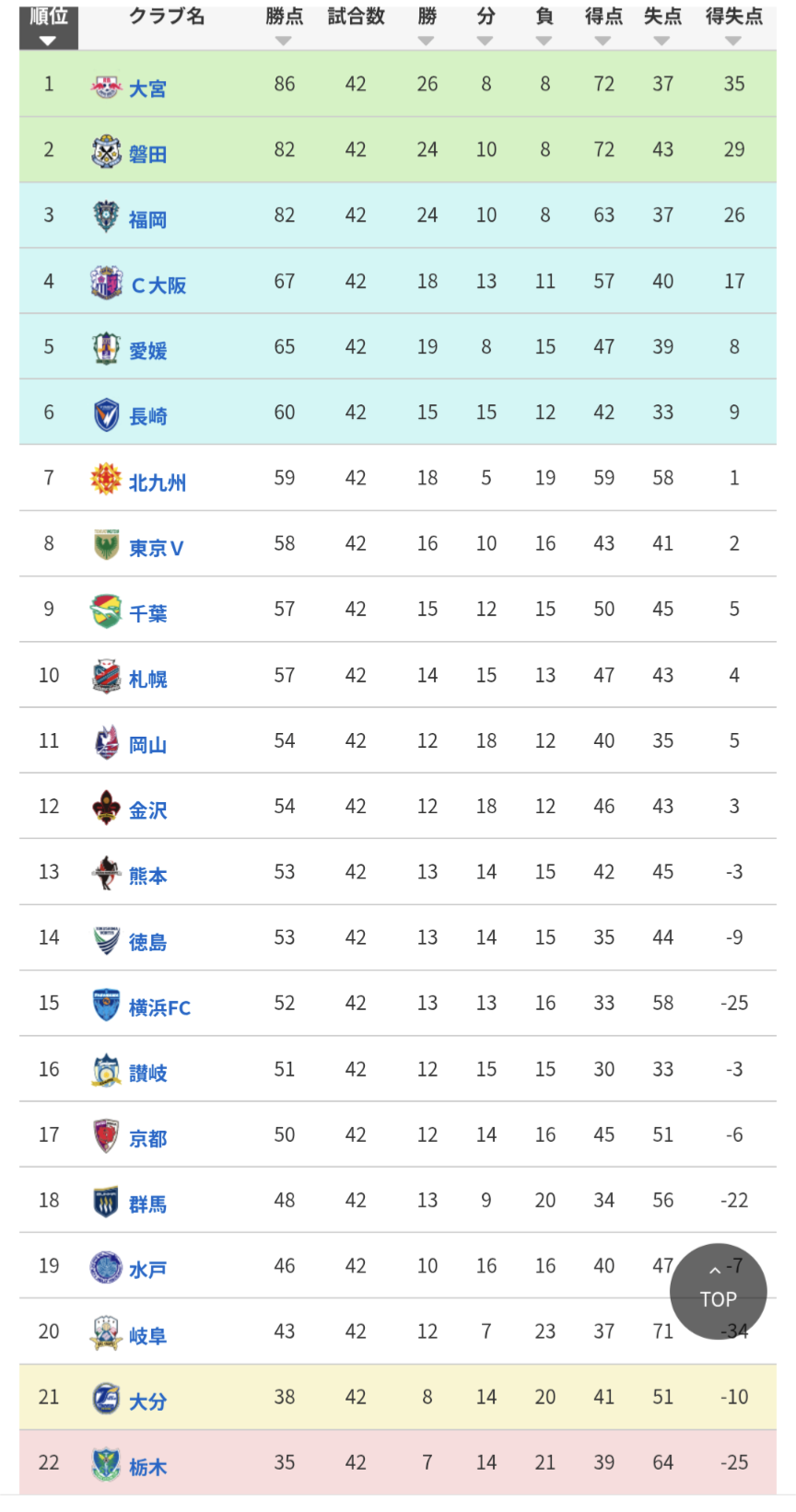Click the Tochigi club crest icon
Image resolution: width=796 pixels, height=1512 pixels.
tap(106, 1464)
